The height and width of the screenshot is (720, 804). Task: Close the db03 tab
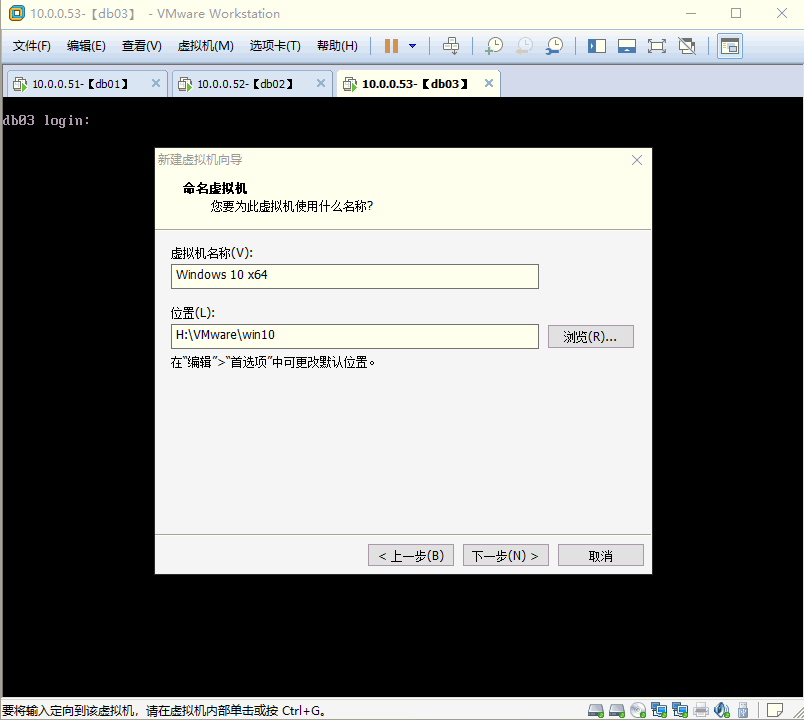(489, 83)
